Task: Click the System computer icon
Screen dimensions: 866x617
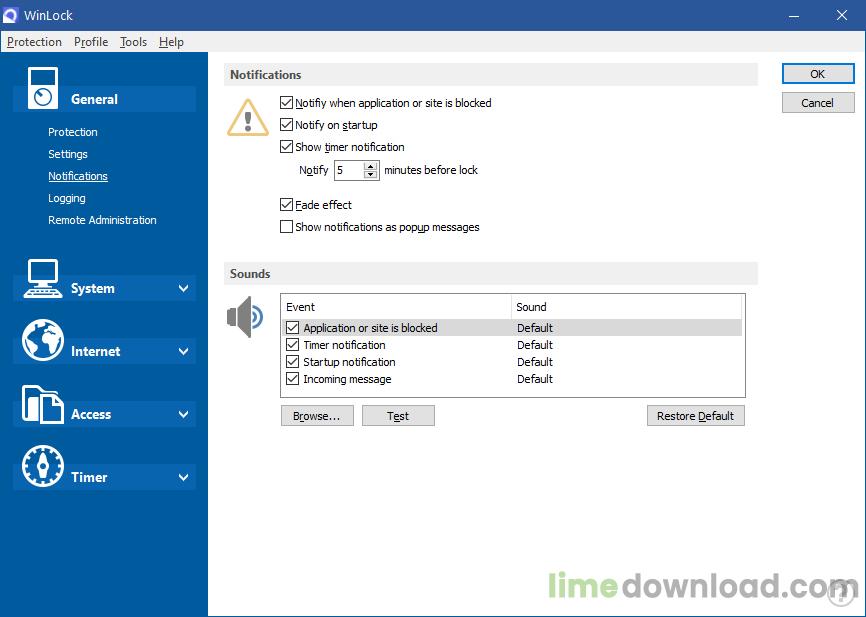Action: click(43, 279)
